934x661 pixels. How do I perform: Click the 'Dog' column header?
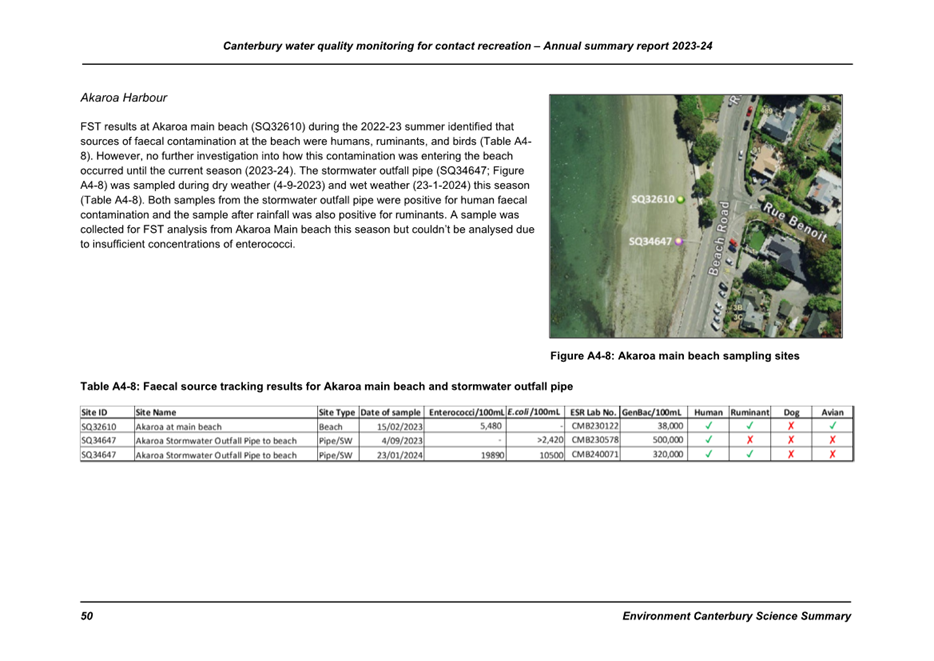click(x=791, y=412)
